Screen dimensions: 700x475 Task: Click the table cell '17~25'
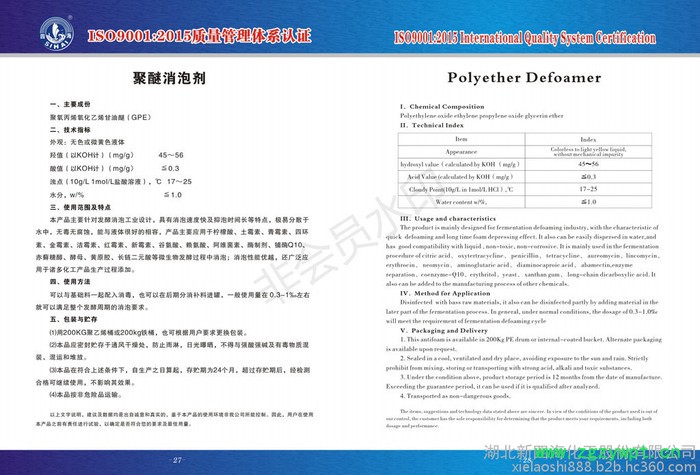[x=588, y=189]
